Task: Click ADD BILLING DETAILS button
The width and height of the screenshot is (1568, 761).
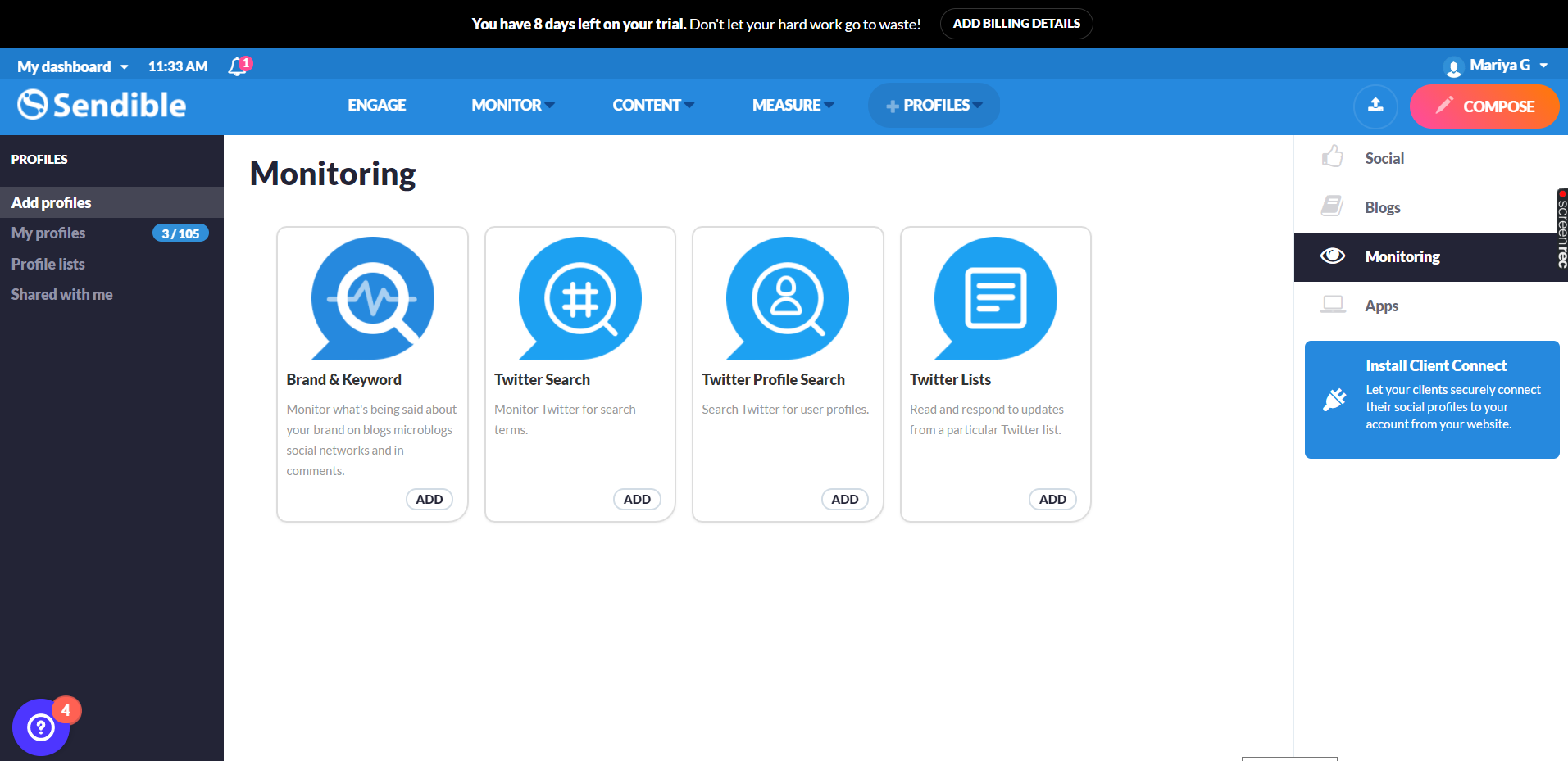Action: coord(1016,24)
